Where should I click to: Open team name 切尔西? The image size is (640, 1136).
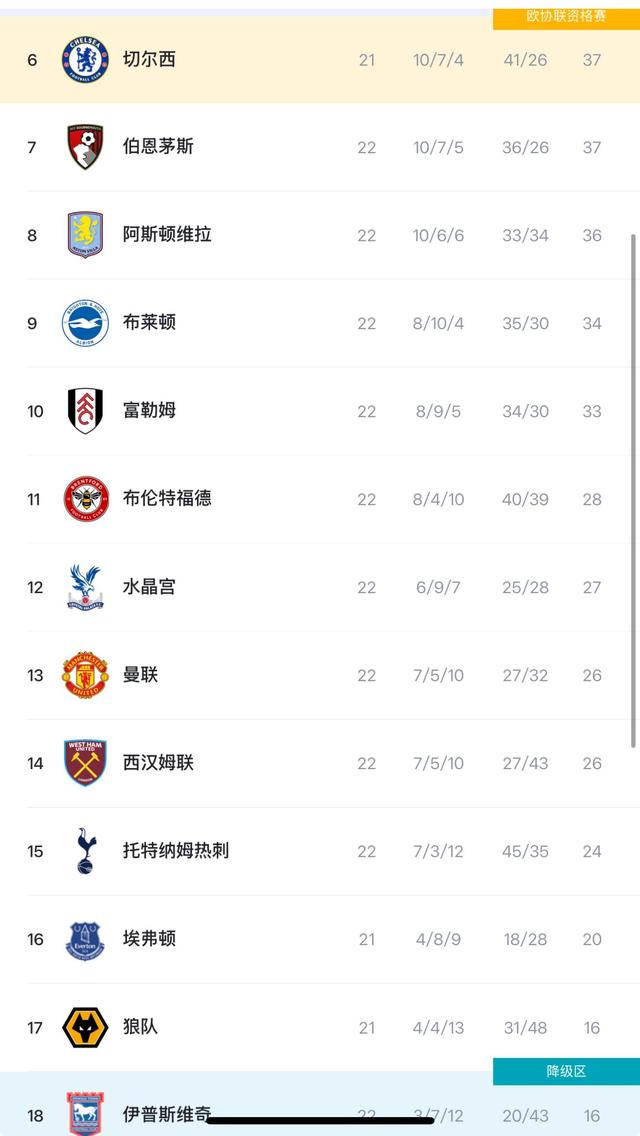tap(149, 59)
